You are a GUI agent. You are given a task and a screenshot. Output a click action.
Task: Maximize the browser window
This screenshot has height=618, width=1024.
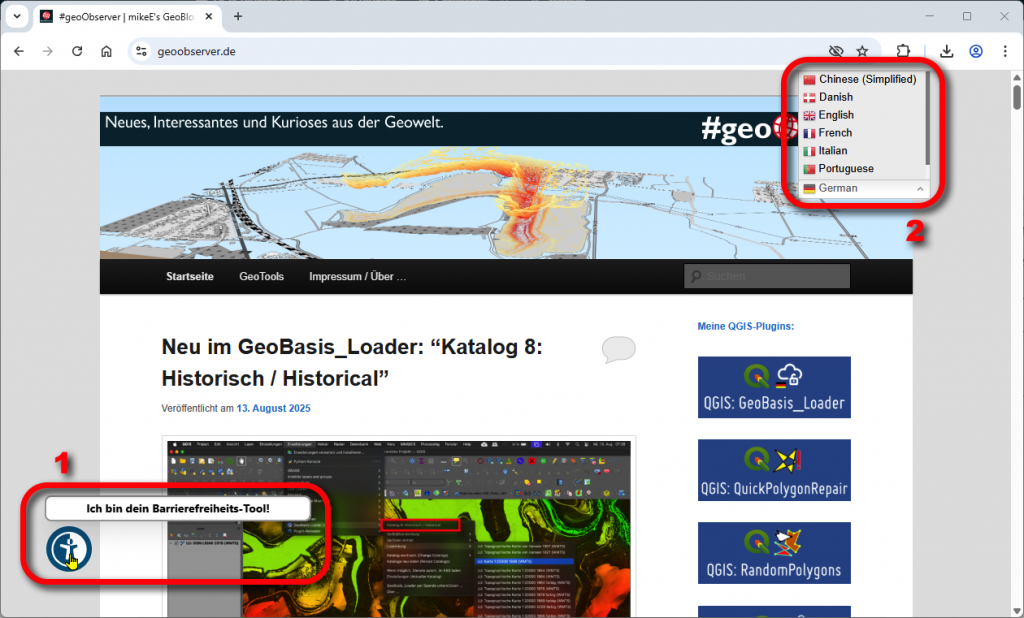[967, 16]
